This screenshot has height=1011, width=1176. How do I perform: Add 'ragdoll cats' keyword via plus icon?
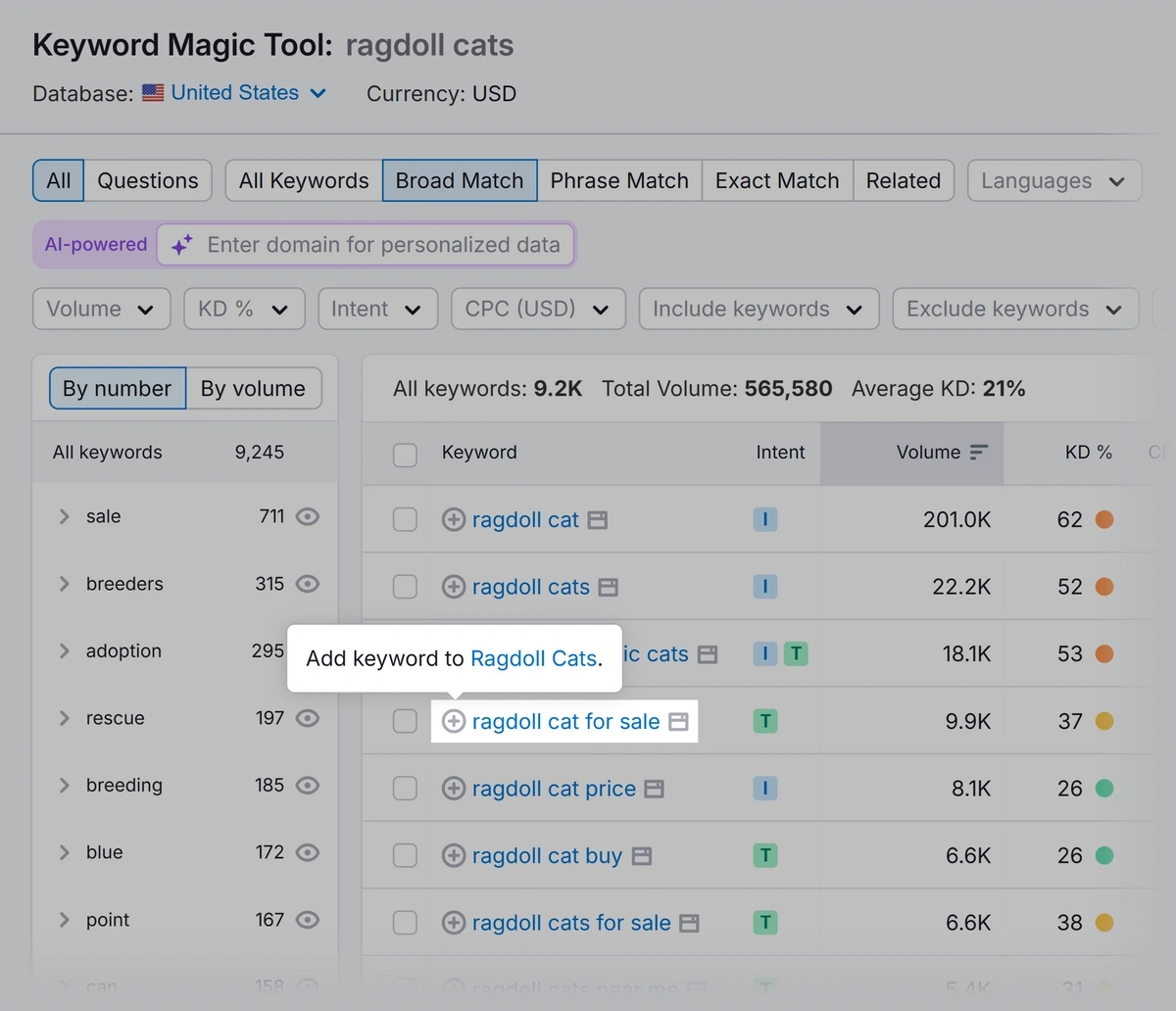pyautogui.click(x=453, y=587)
